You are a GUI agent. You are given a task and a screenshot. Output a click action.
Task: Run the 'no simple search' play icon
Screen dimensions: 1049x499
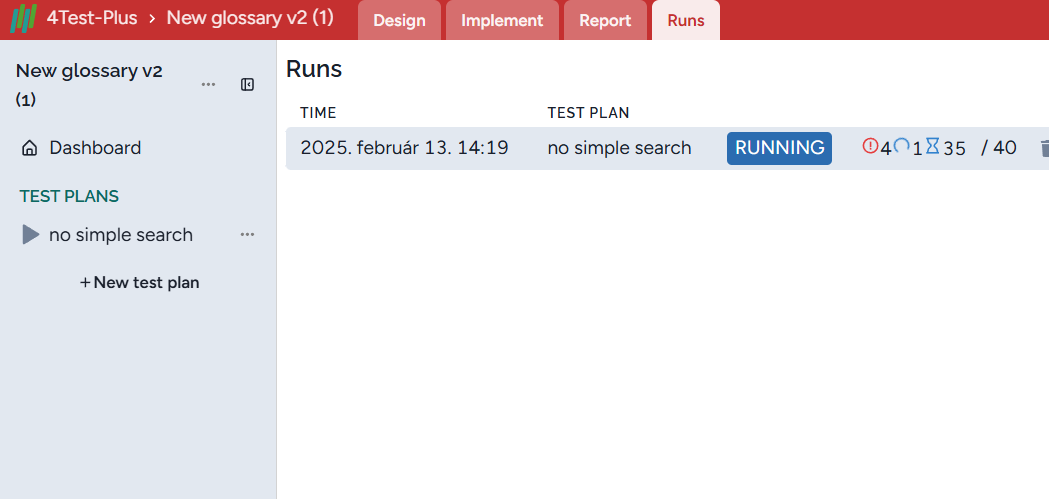click(31, 235)
